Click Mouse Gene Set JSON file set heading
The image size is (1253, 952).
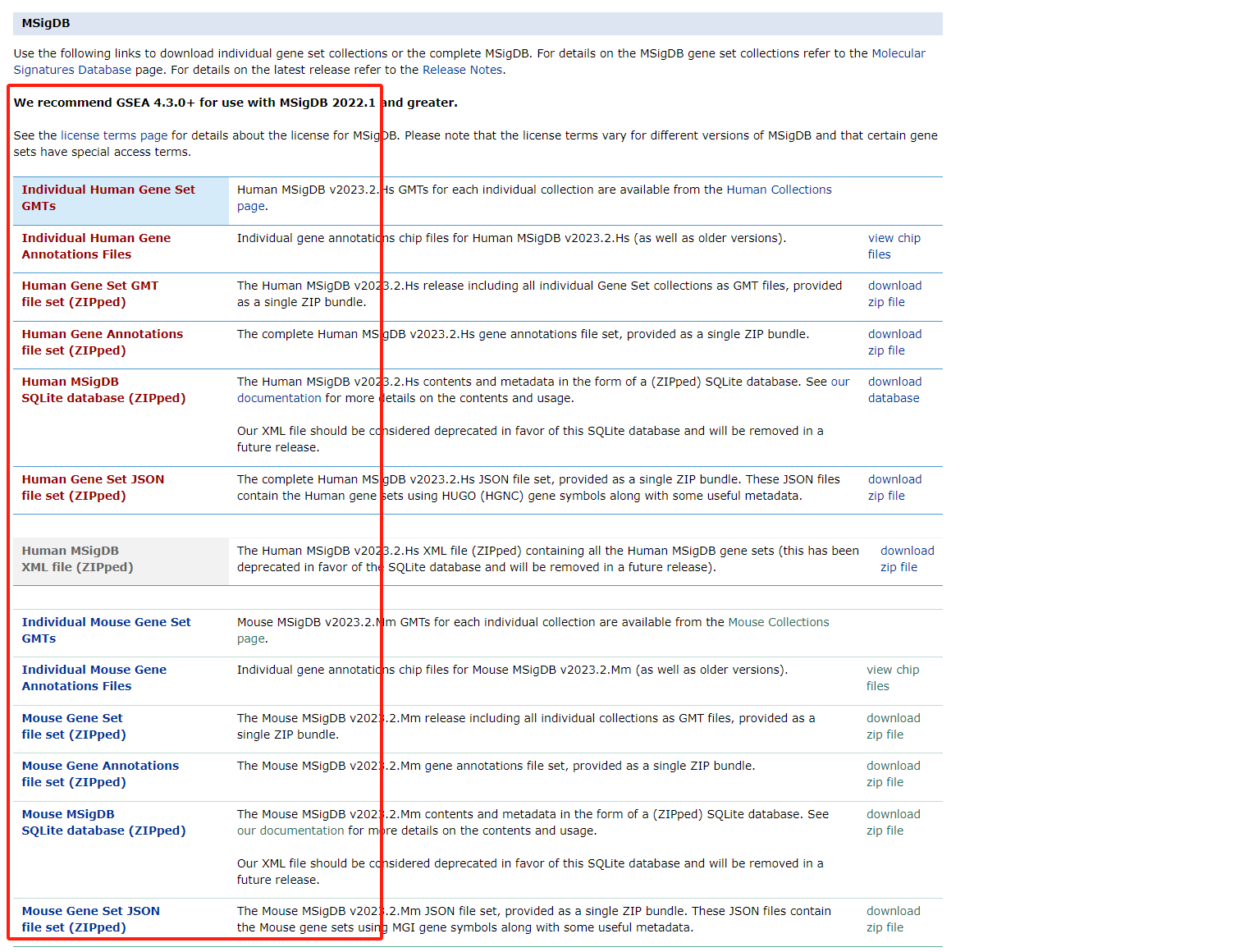point(91,919)
